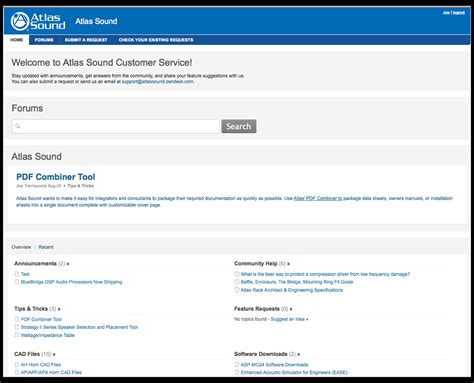
Task: Click the icon beside AP/APF/APX Horn CAD Files
Action: tap(17, 372)
